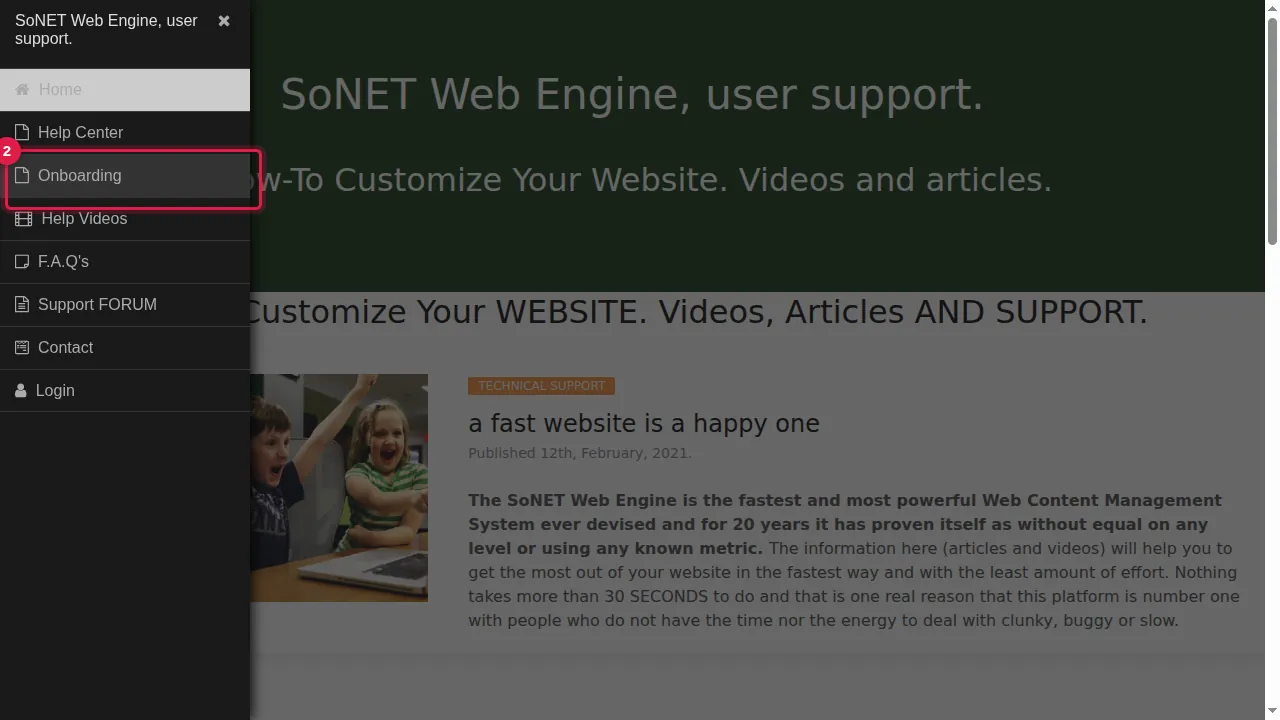The width and height of the screenshot is (1280, 720).
Task: Click the Help Center page icon
Action: (22, 132)
